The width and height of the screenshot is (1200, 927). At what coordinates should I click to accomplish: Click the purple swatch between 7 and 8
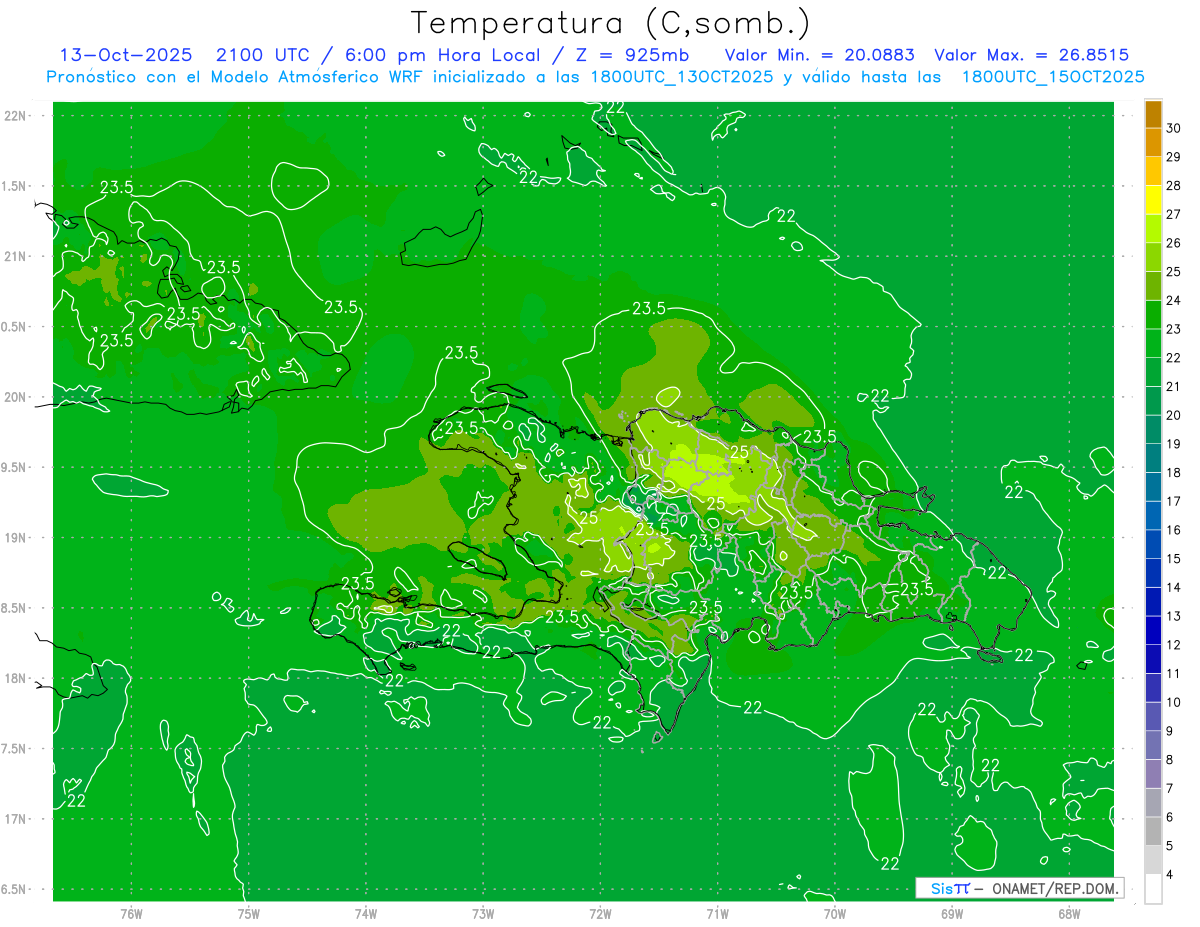tap(1153, 774)
